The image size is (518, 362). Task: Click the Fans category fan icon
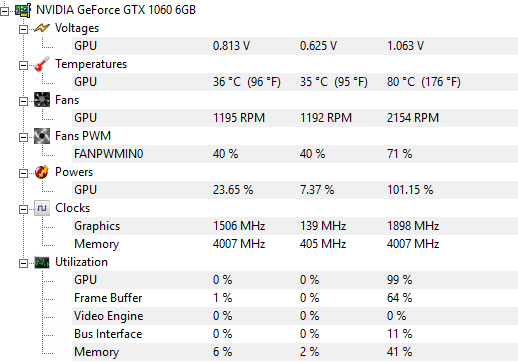point(42,100)
